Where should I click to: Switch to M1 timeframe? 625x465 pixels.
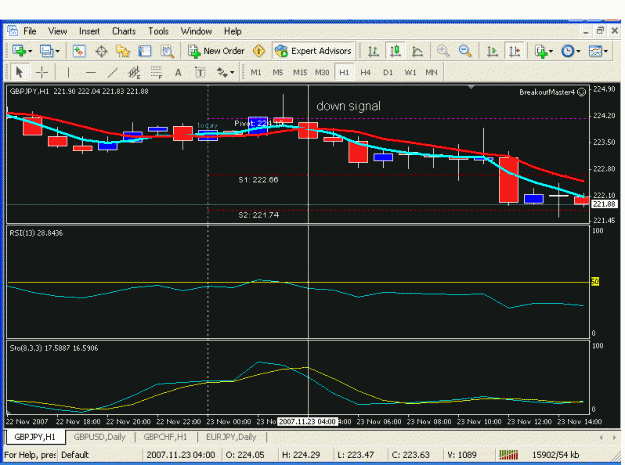tap(256, 73)
